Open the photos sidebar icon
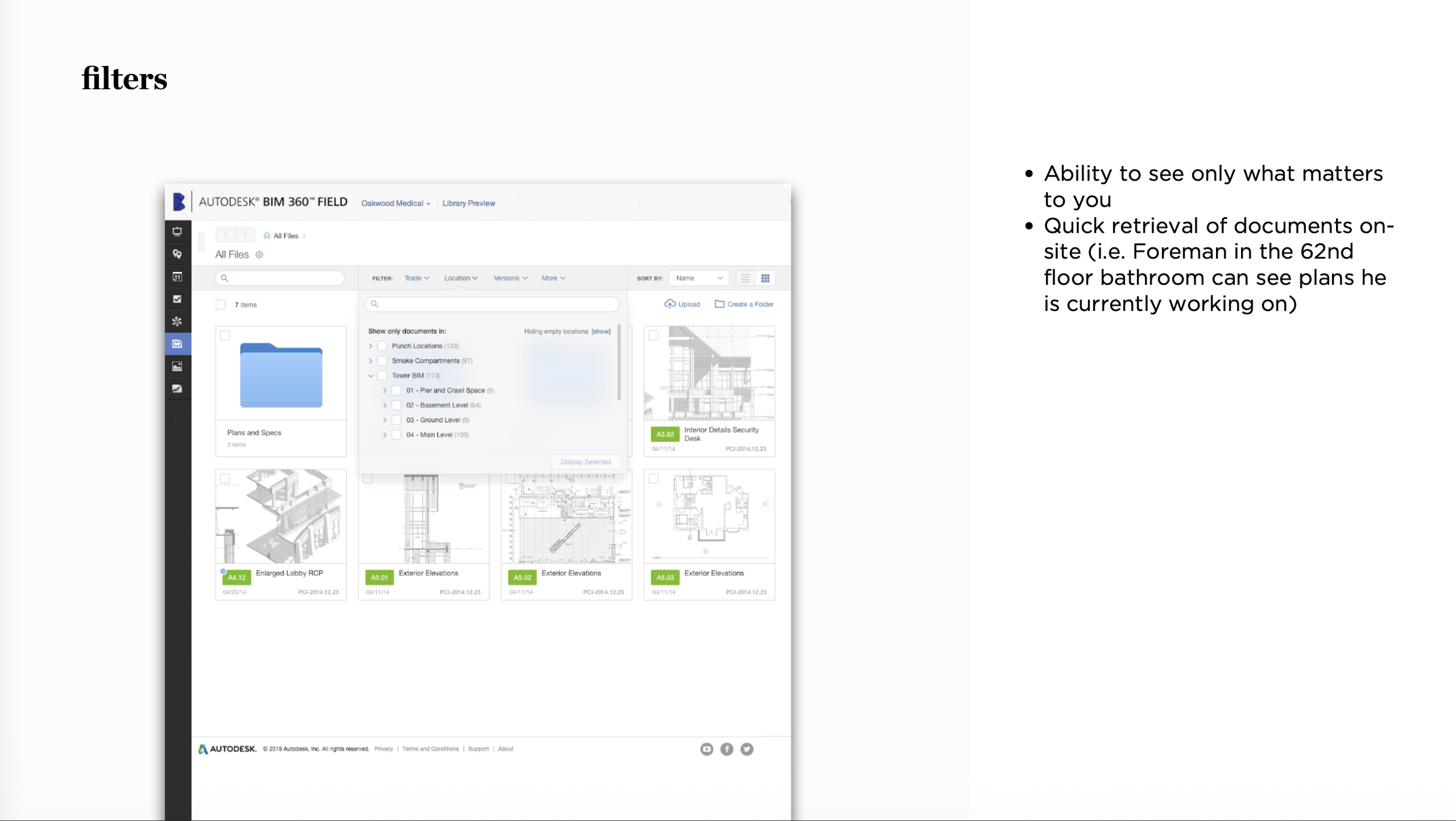The height and width of the screenshot is (821, 1456). coord(177,366)
